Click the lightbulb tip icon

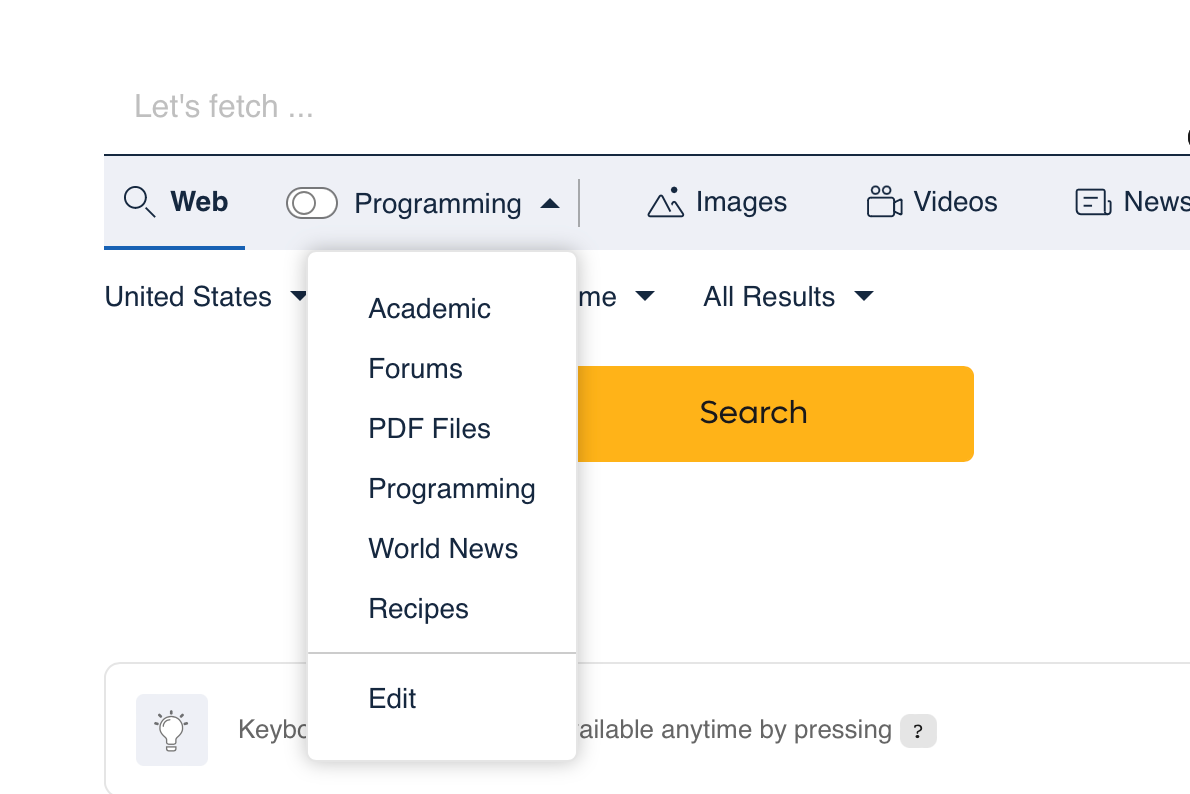(172, 729)
